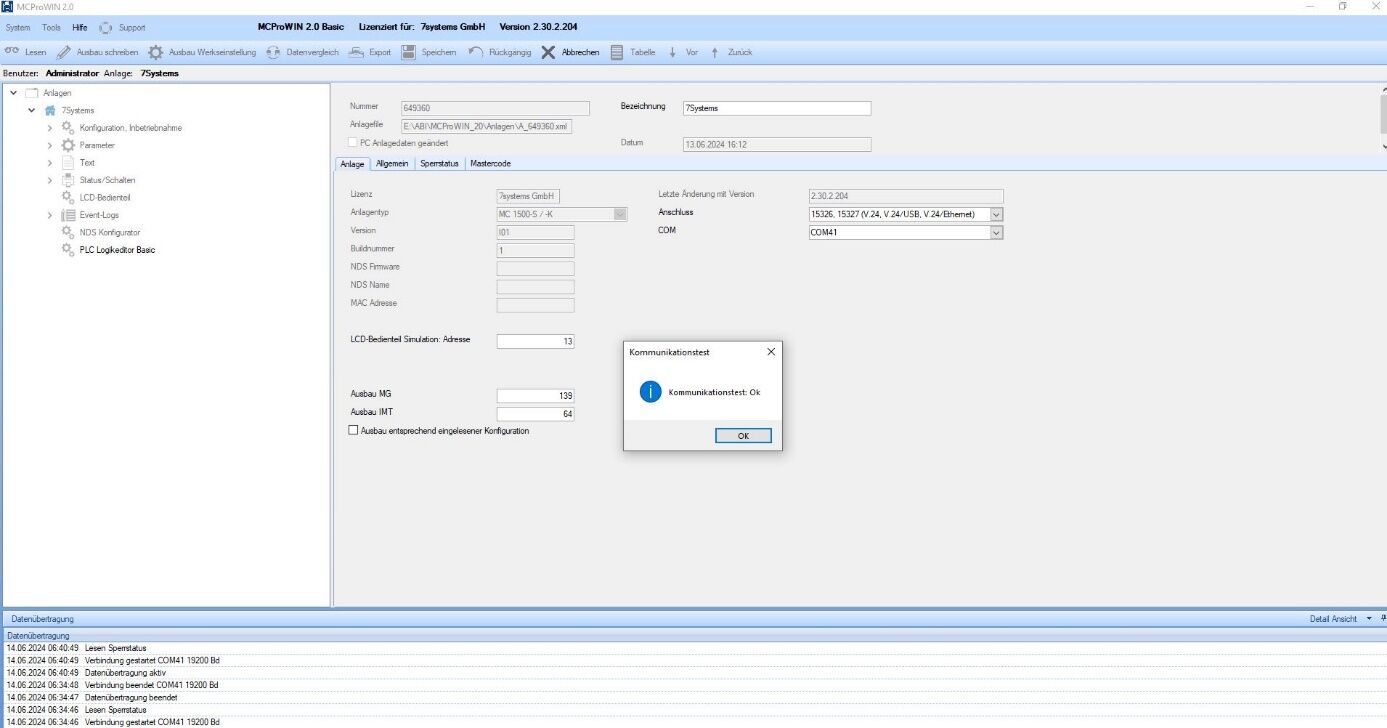Switch to the Allgemein tab
The width and height of the screenshot is (1387, 728).
click(x=392, y=164)
